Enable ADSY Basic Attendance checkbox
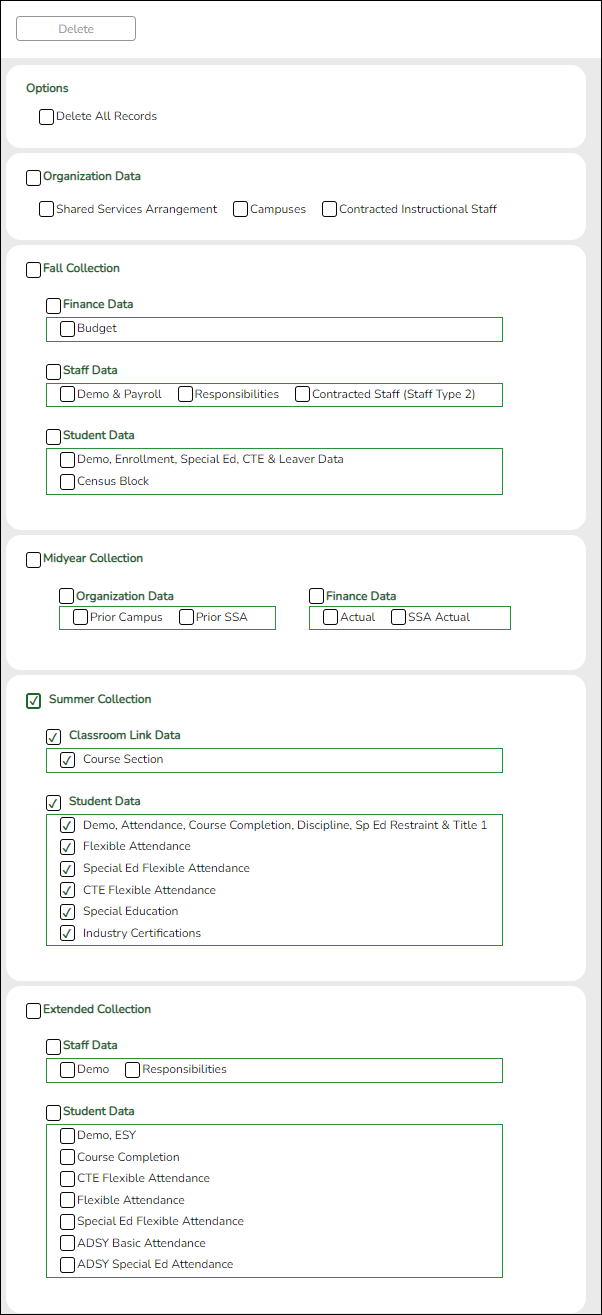Image resolution: width=602 pixels, height=1315 pixels. pos(67,1242)
